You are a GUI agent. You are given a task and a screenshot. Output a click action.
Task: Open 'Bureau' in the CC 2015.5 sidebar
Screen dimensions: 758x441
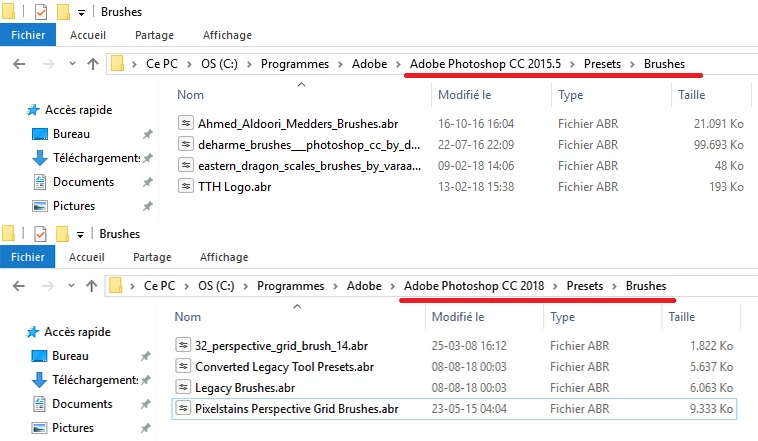click(71, 133)
